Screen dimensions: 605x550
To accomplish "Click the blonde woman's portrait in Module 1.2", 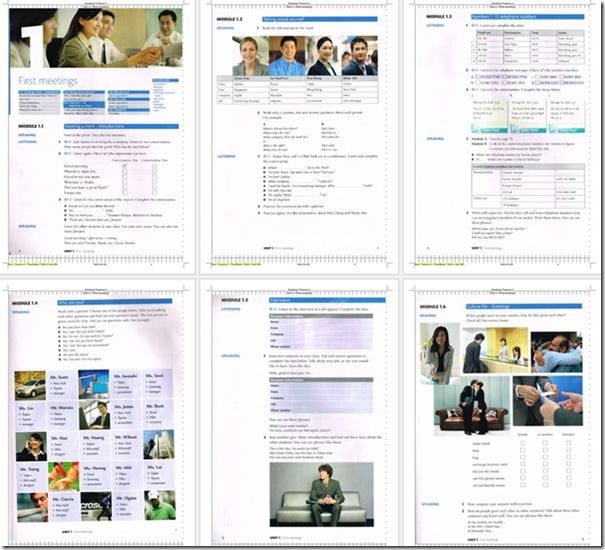I will (x=250, y=56).
